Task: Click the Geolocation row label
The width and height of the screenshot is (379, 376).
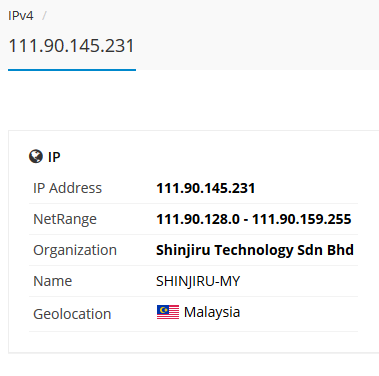Action: [x=72, y=314]
